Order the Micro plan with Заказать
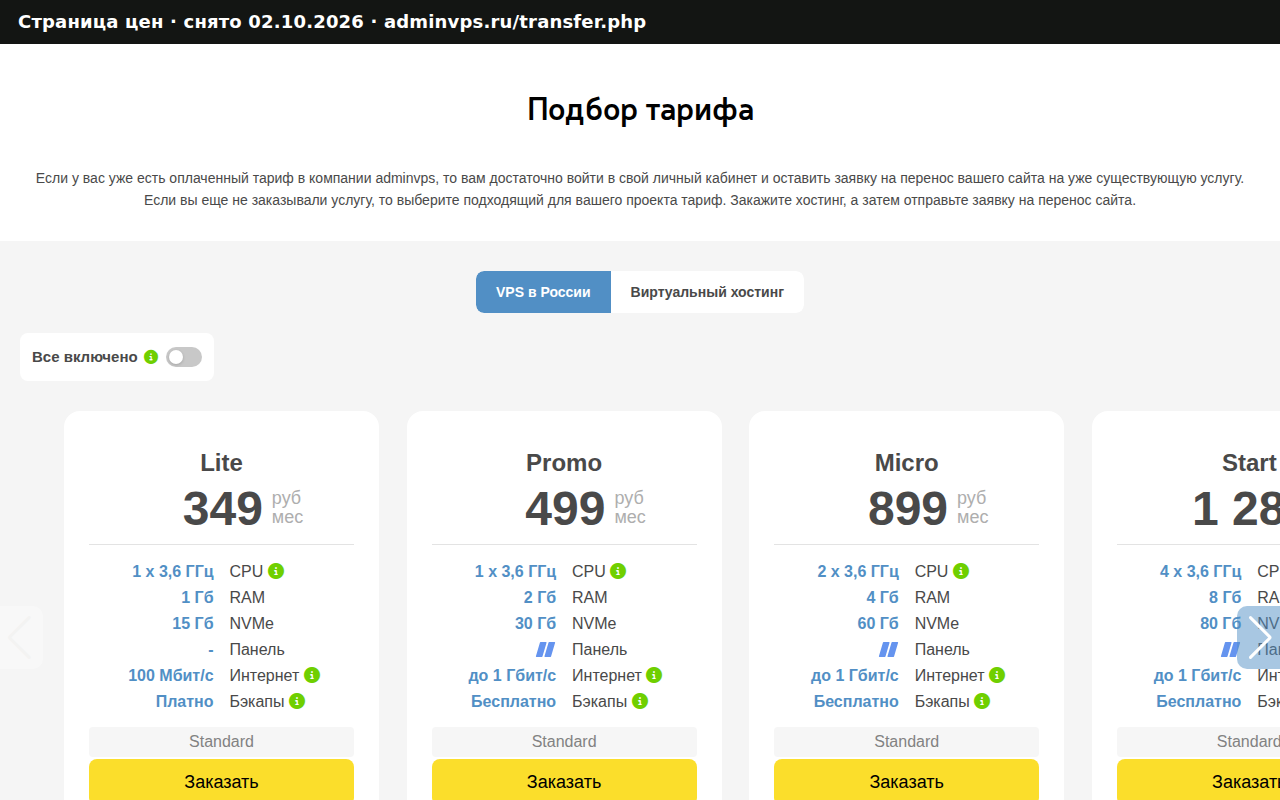 906,781
